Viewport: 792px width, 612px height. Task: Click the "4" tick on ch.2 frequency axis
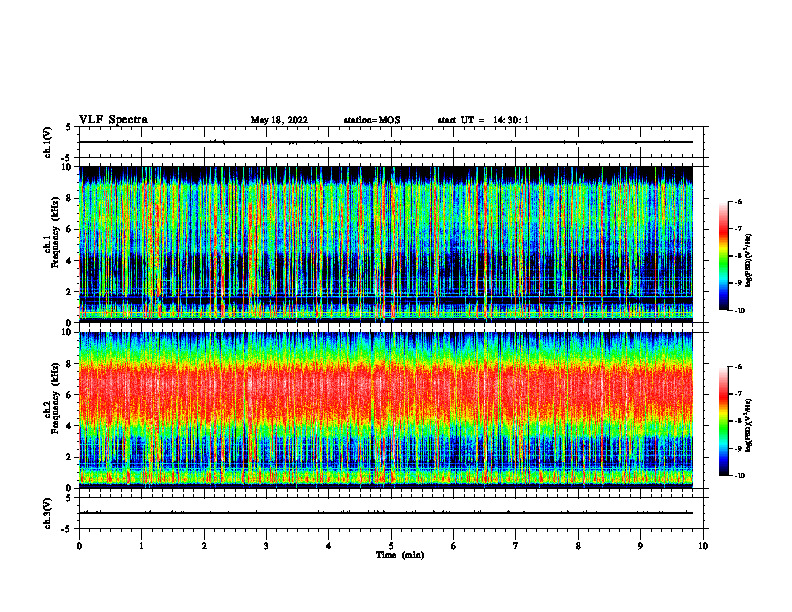click(70, 427)
